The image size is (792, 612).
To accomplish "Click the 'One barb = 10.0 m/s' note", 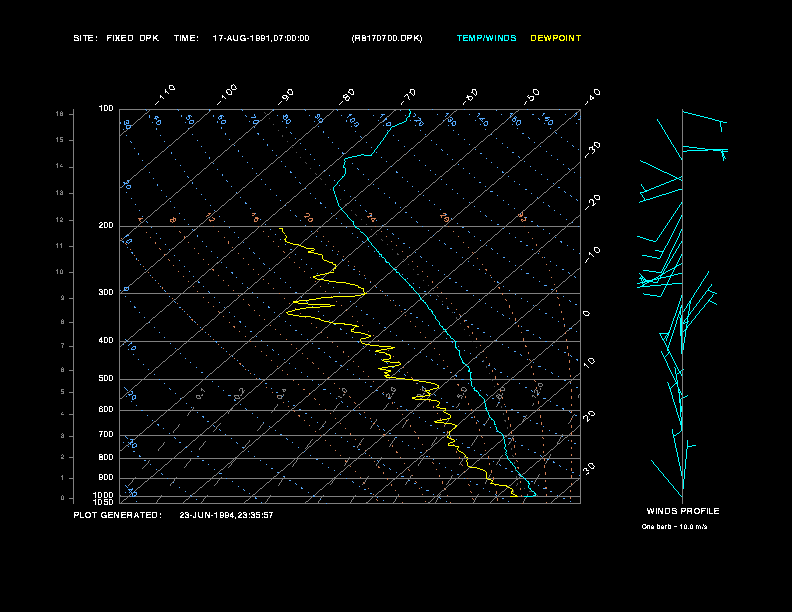I will click(x=674, y=527).
